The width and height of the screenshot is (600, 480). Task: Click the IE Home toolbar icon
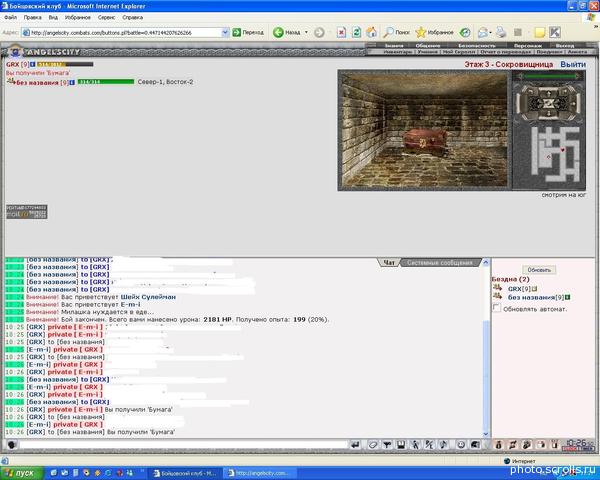point(371,33)
